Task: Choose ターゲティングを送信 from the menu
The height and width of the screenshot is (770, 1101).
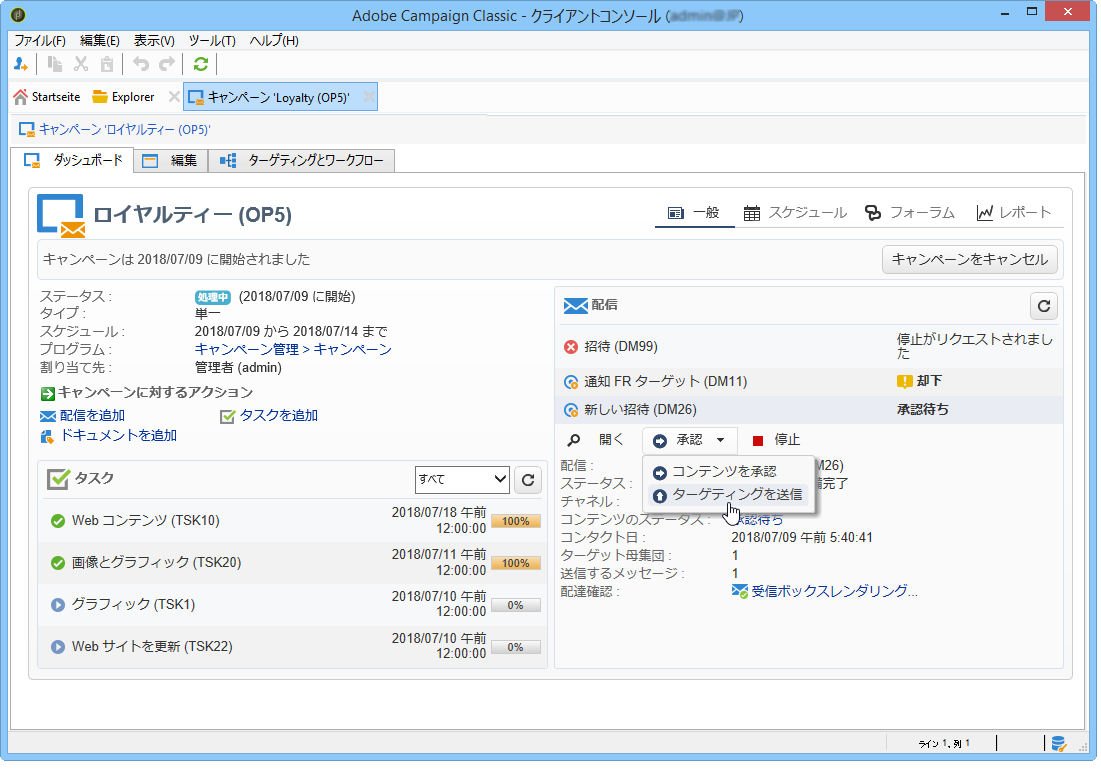Action: [729, 495]
